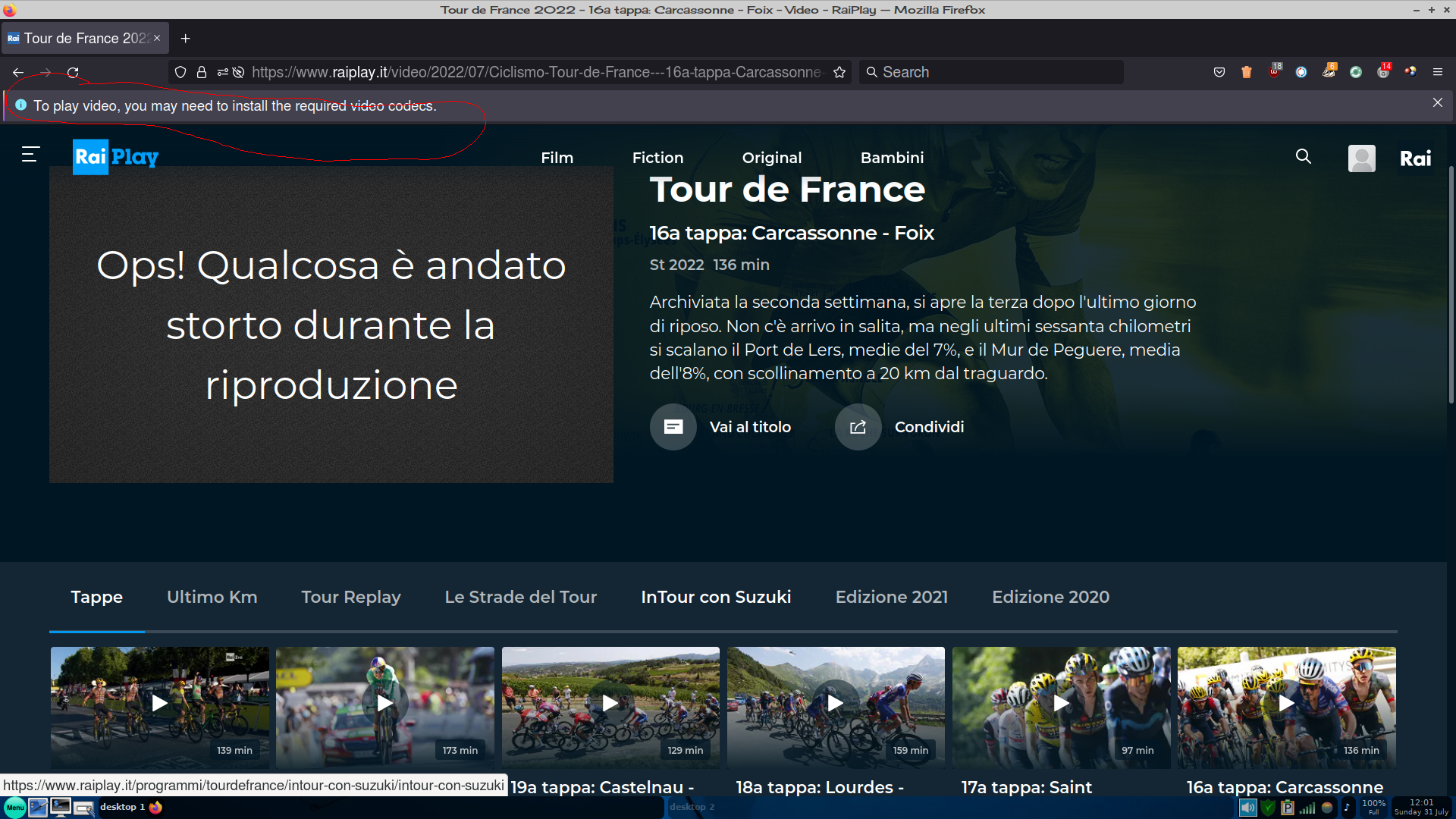Select the Edizione 2021 tab

coord(891,597)
